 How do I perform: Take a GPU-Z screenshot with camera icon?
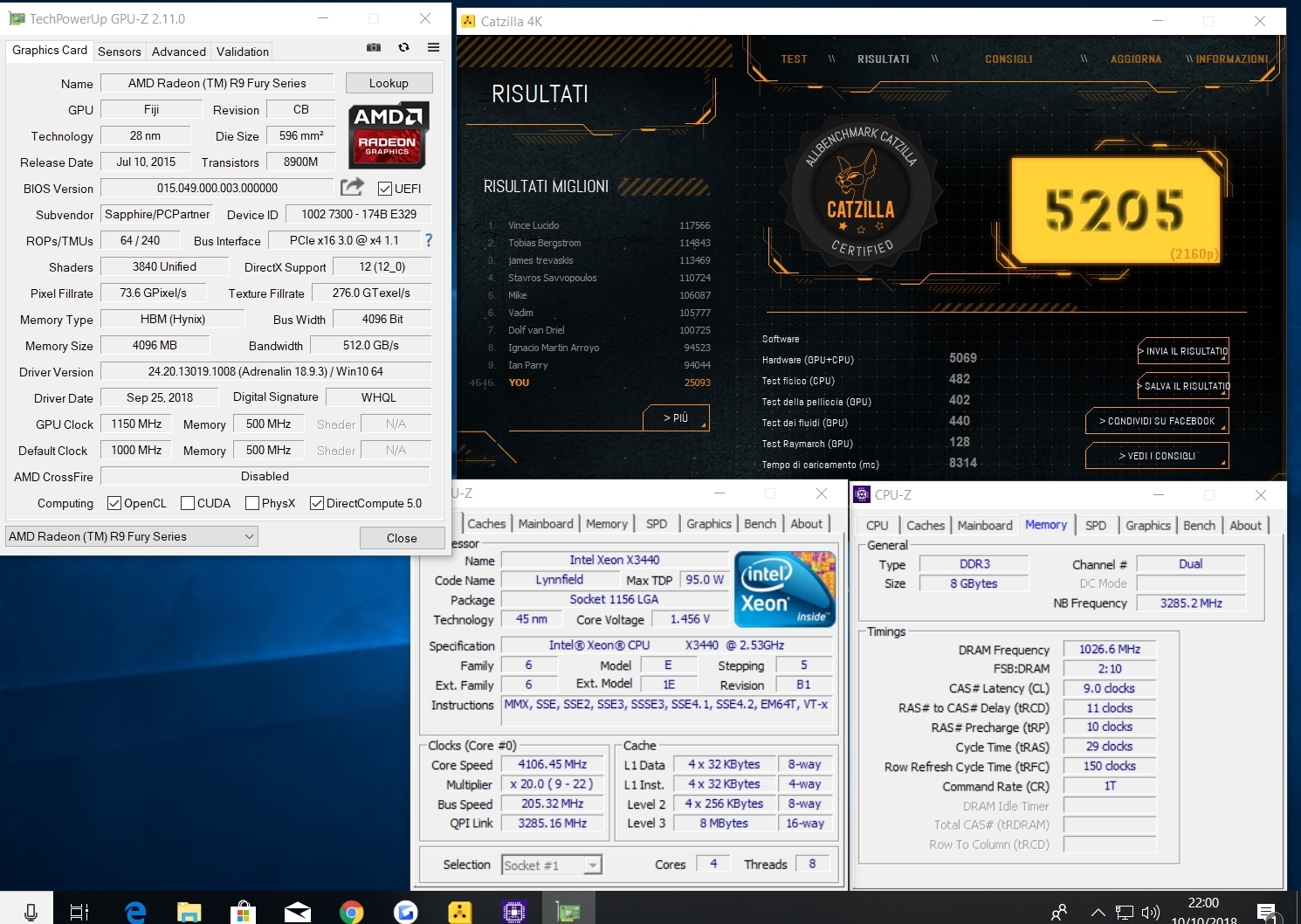click(x=374, y=47)
